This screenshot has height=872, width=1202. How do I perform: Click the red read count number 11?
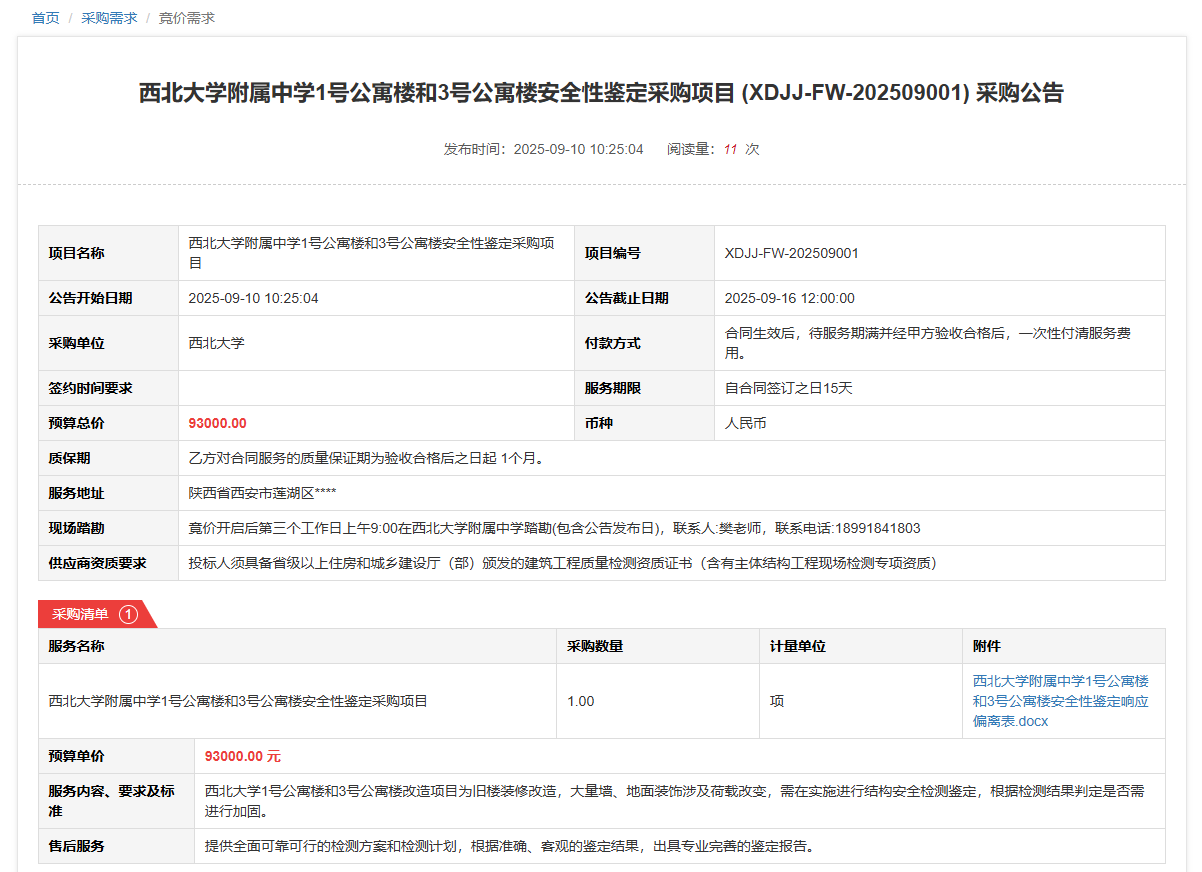pyautogui.click(x=730, y=149)
